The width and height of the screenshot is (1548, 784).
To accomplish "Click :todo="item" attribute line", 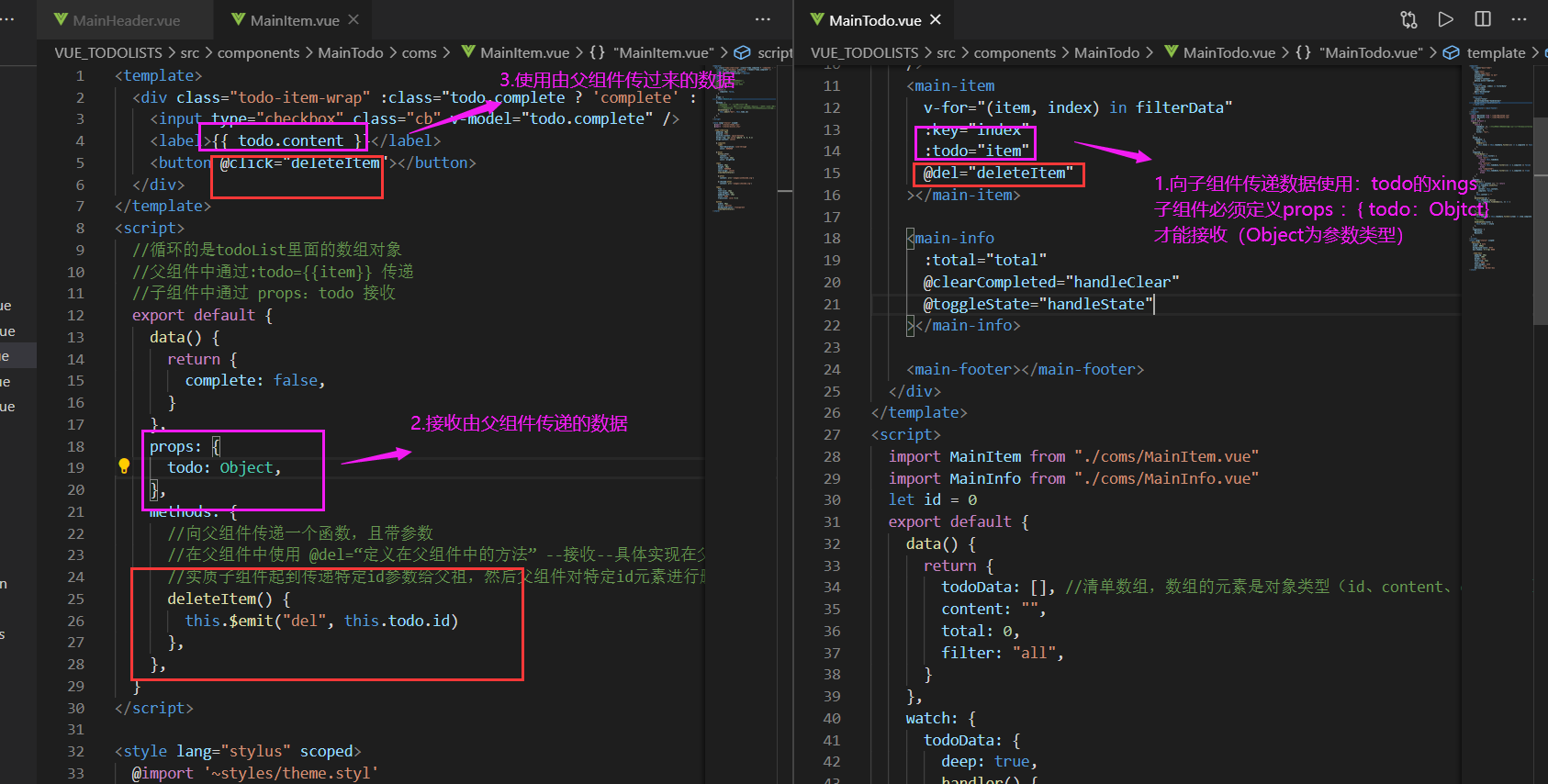I will point(977,151).
